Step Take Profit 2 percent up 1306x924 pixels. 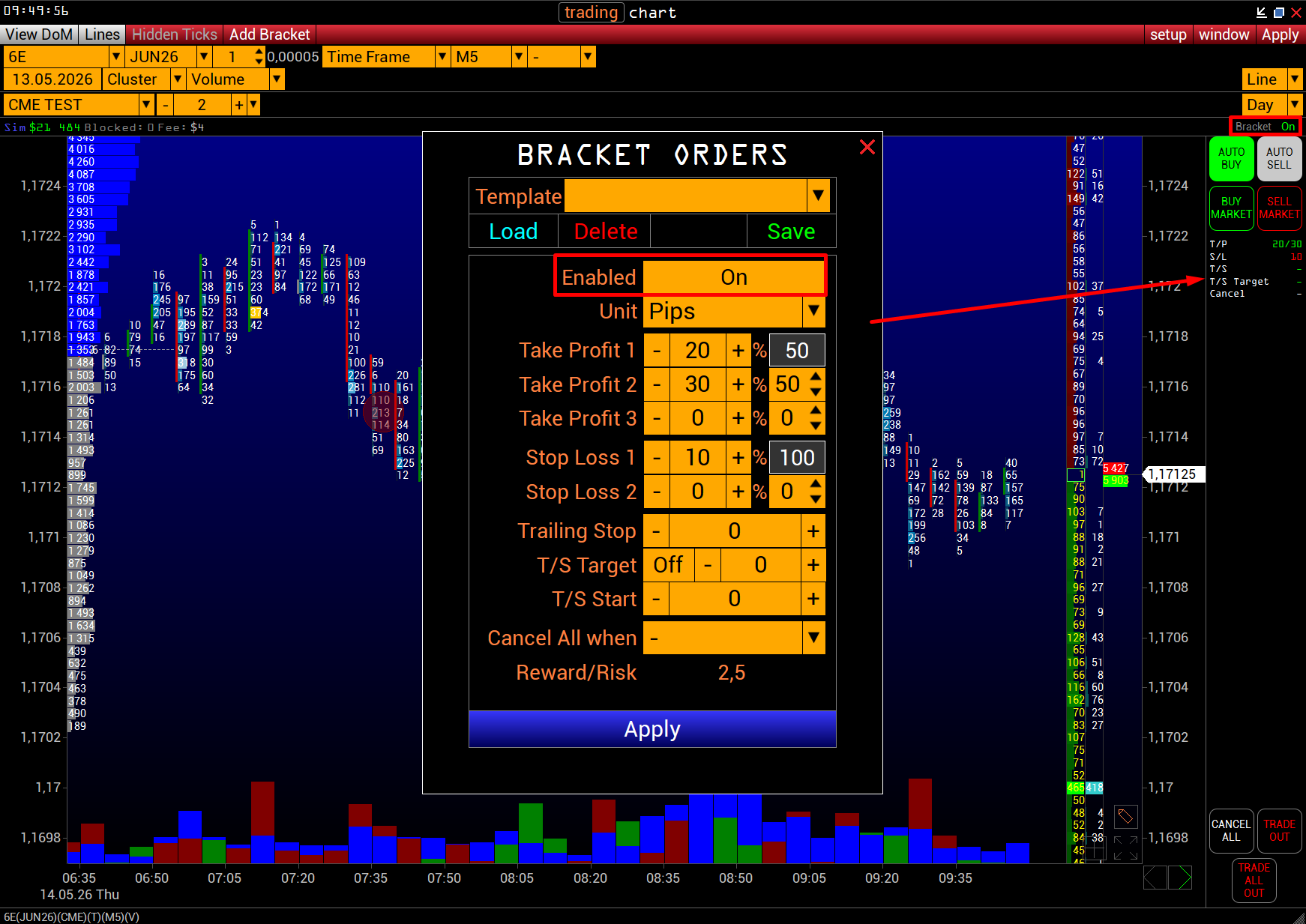coord(816,376)
